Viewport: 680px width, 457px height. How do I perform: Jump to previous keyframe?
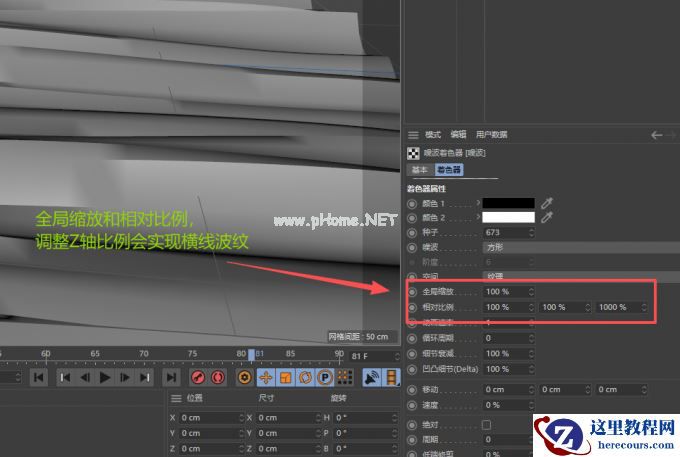(x=65, y=377)
